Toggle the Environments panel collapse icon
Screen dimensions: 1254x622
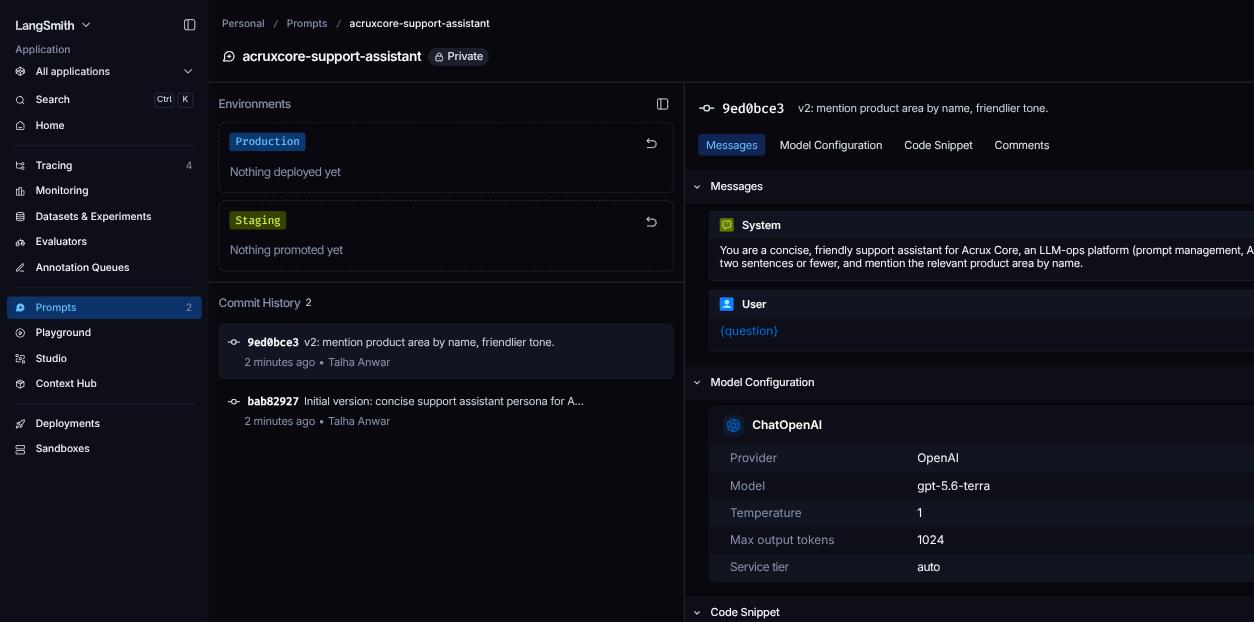[x=662, y=104]
